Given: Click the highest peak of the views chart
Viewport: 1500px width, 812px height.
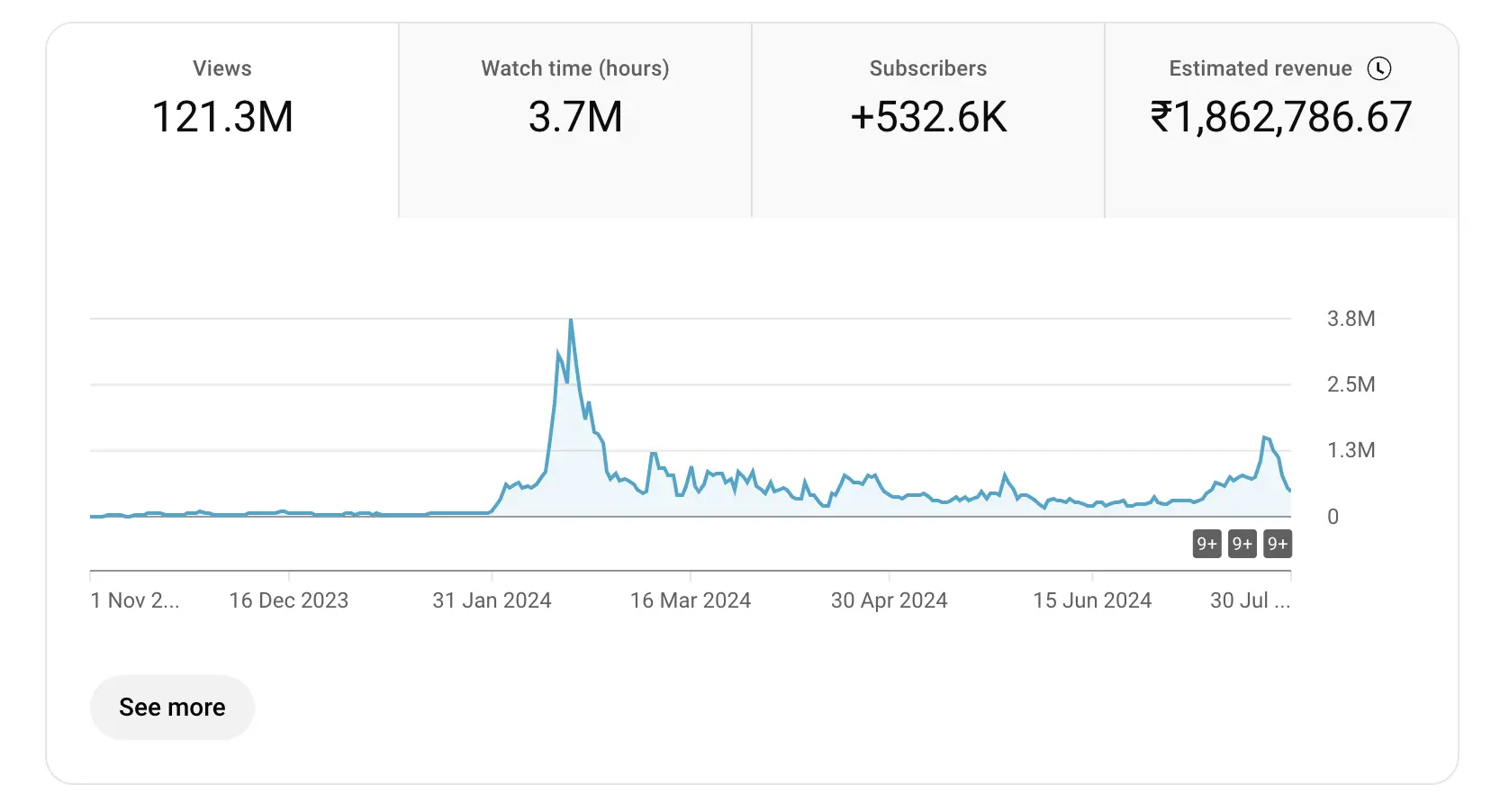Looking at the screenshot, I should [571, 320].
